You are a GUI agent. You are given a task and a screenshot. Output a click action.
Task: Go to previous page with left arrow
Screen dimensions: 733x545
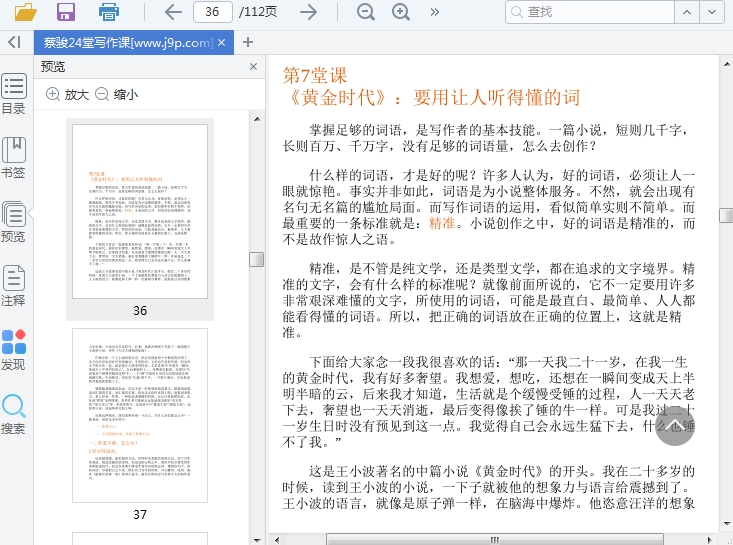coord(173,12)
